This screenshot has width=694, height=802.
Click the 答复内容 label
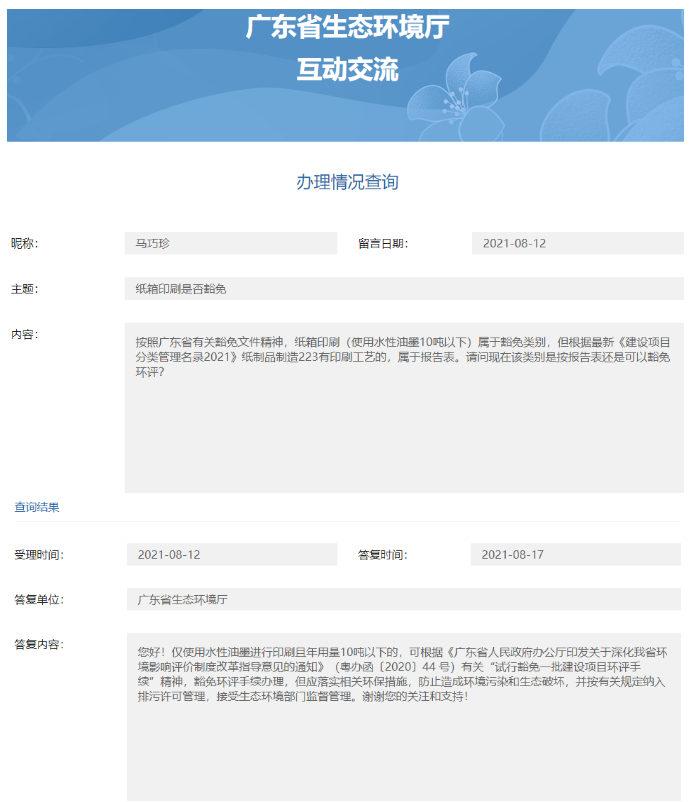38,644
